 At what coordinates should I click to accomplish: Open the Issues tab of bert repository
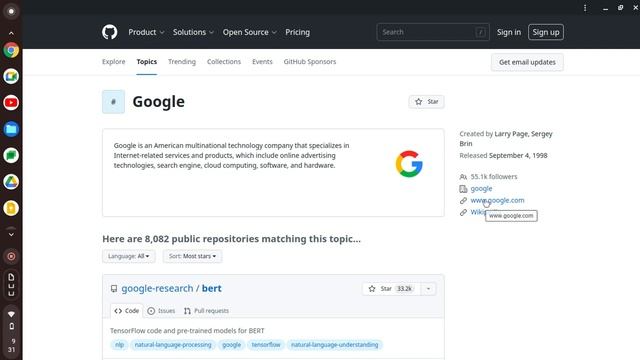161,311
